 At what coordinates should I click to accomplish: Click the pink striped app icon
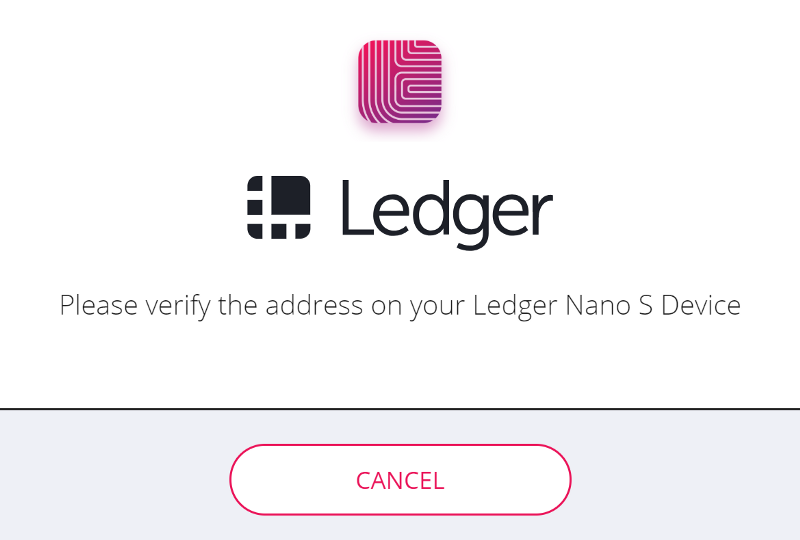coord(399,82)
